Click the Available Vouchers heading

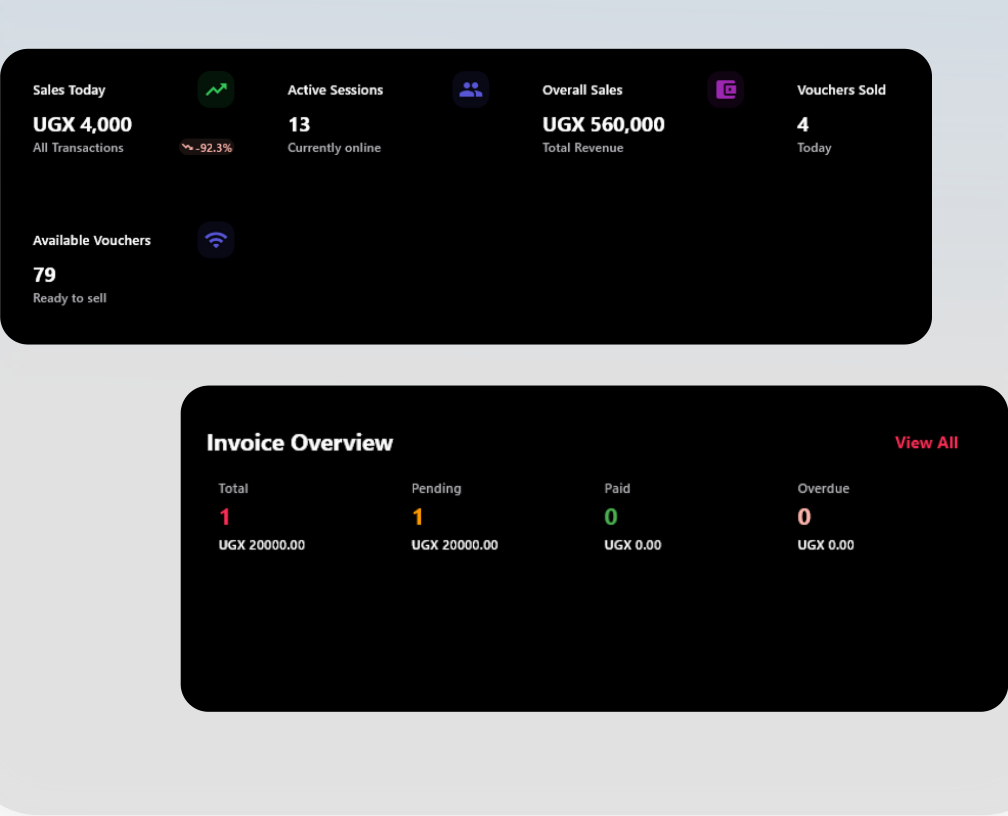[91, 240]
